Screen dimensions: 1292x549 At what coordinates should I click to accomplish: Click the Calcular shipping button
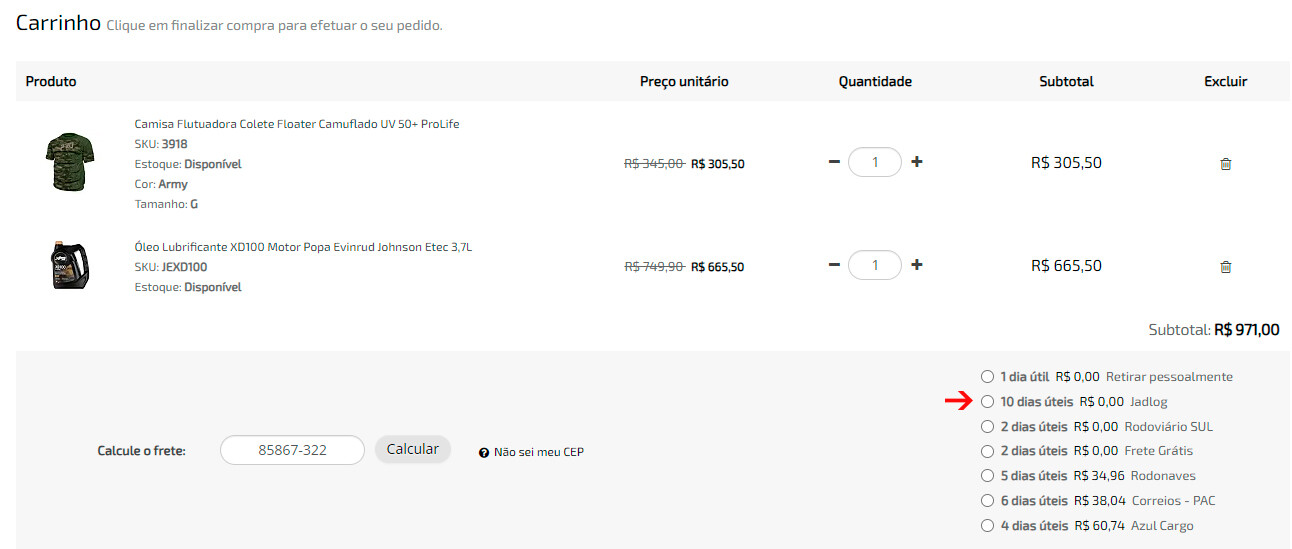click(x=413, y=449)
